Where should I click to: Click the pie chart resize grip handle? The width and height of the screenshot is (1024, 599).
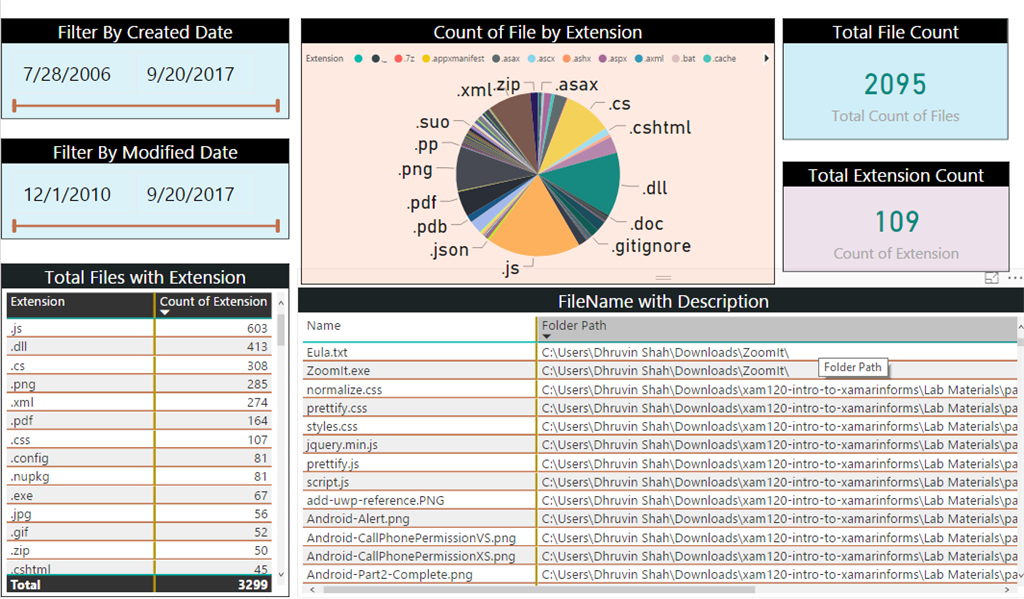(664, 278)
